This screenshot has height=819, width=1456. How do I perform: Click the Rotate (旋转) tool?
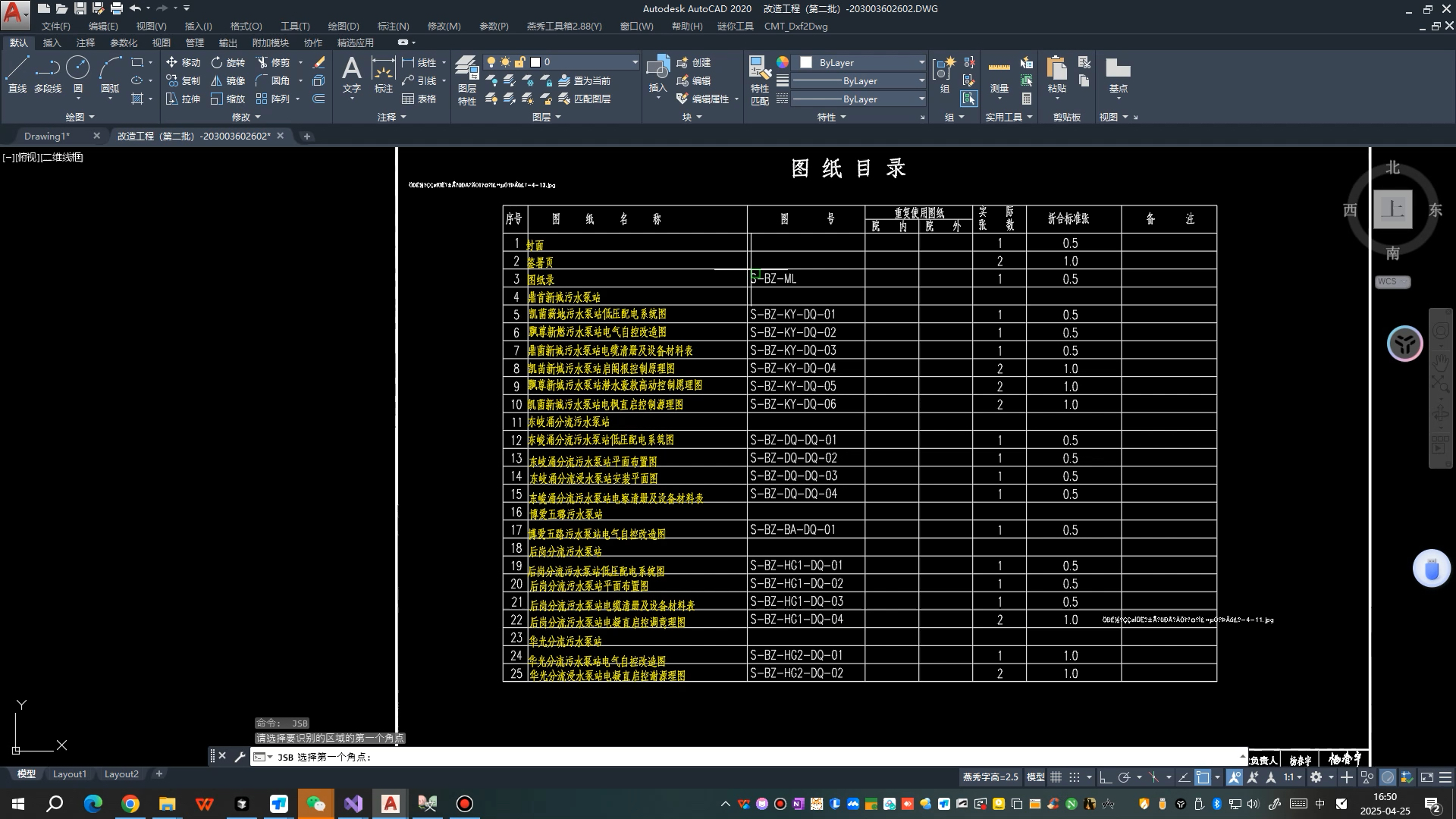[228, 62]
